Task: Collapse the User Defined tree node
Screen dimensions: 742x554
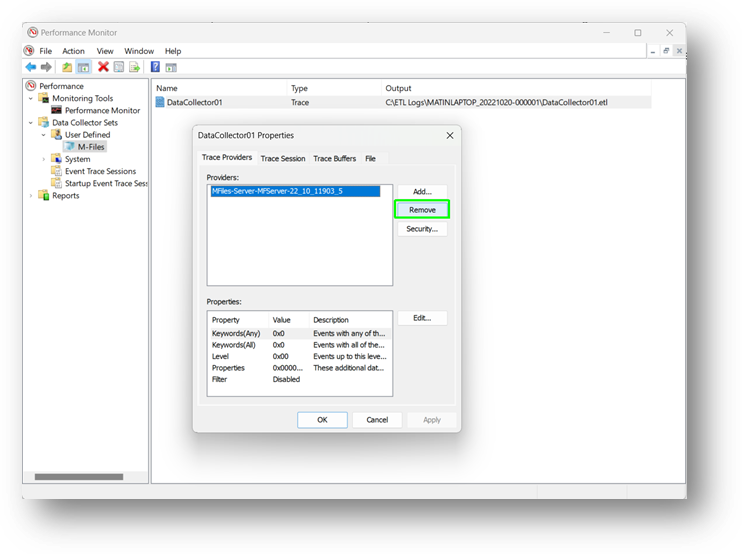Action: [x=44, y=135]
